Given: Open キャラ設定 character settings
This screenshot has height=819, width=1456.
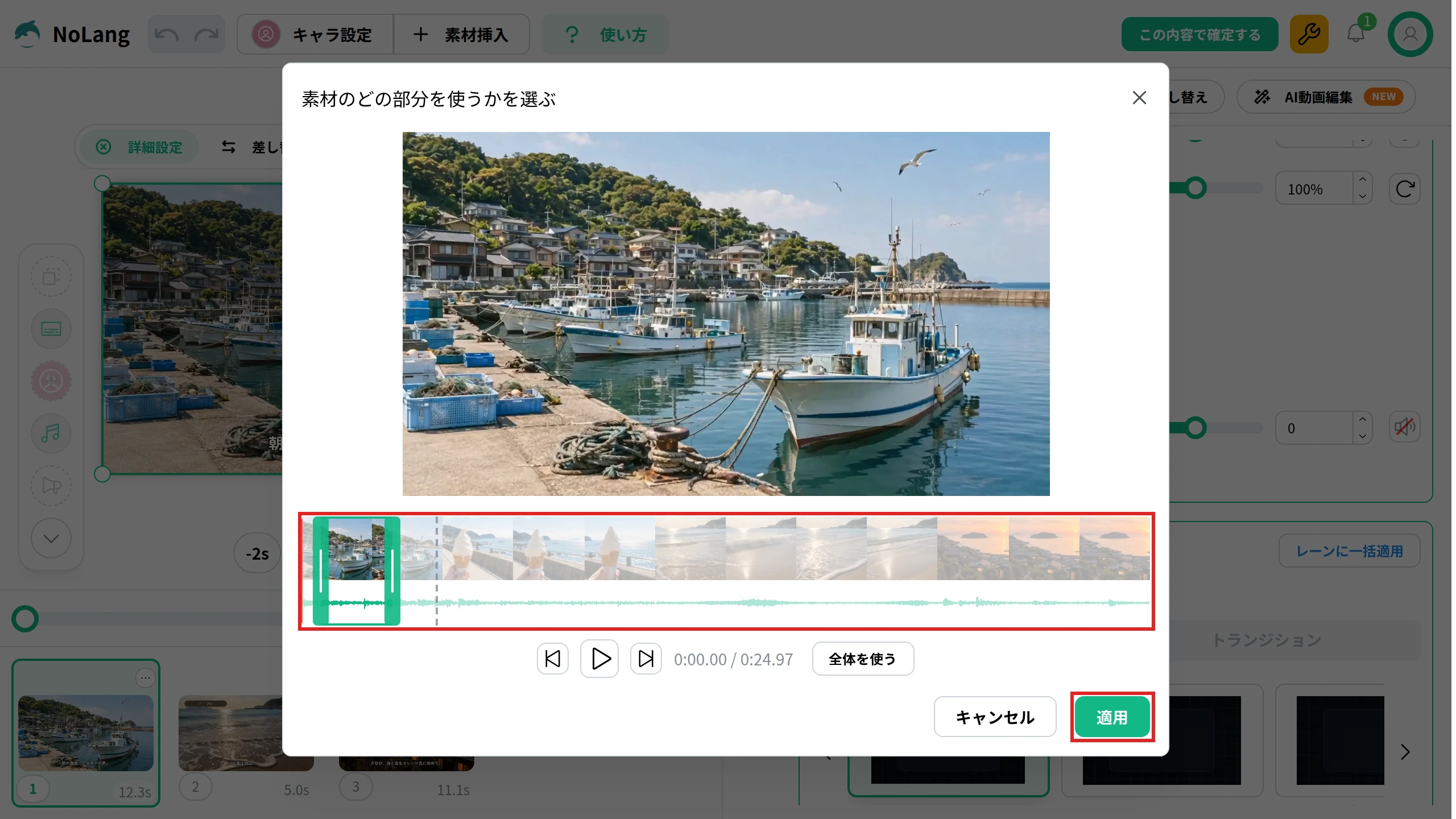Looking at the screenshot, I should (315, 35).
